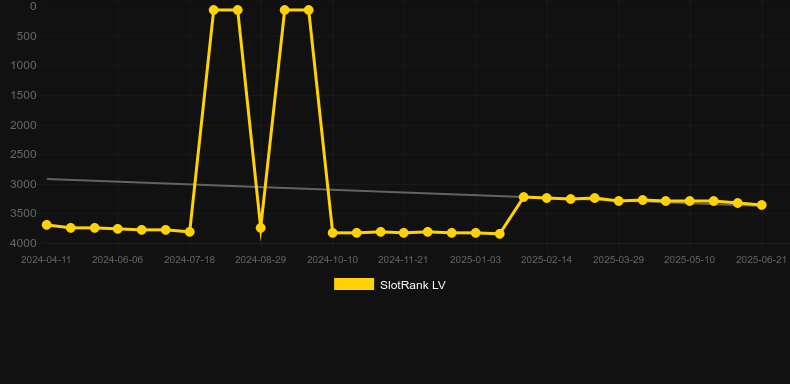
Task: Select the first data point at 2024-04-11
Action: pos(47,225)
